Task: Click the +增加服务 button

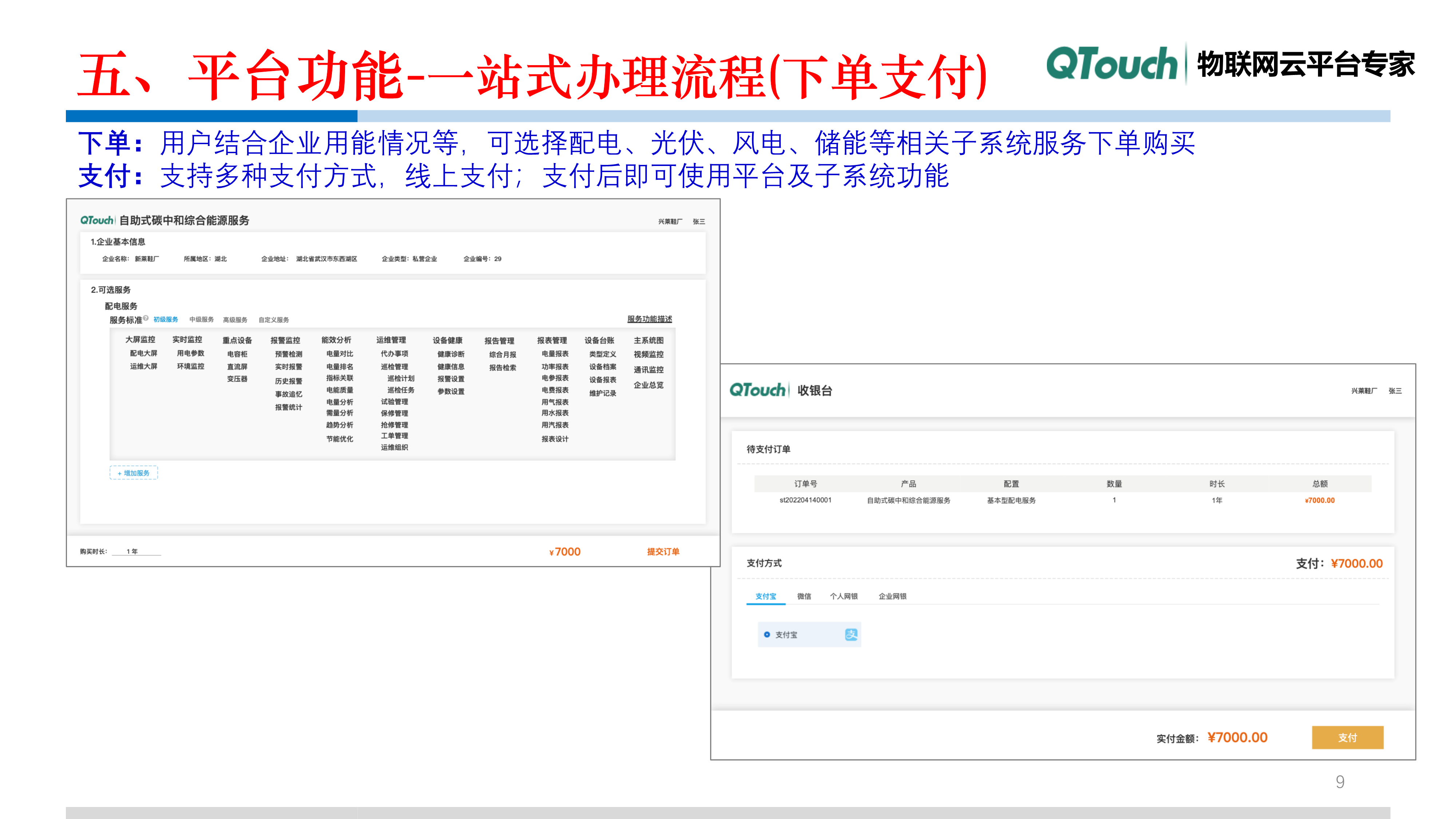Action: (133, 472)
